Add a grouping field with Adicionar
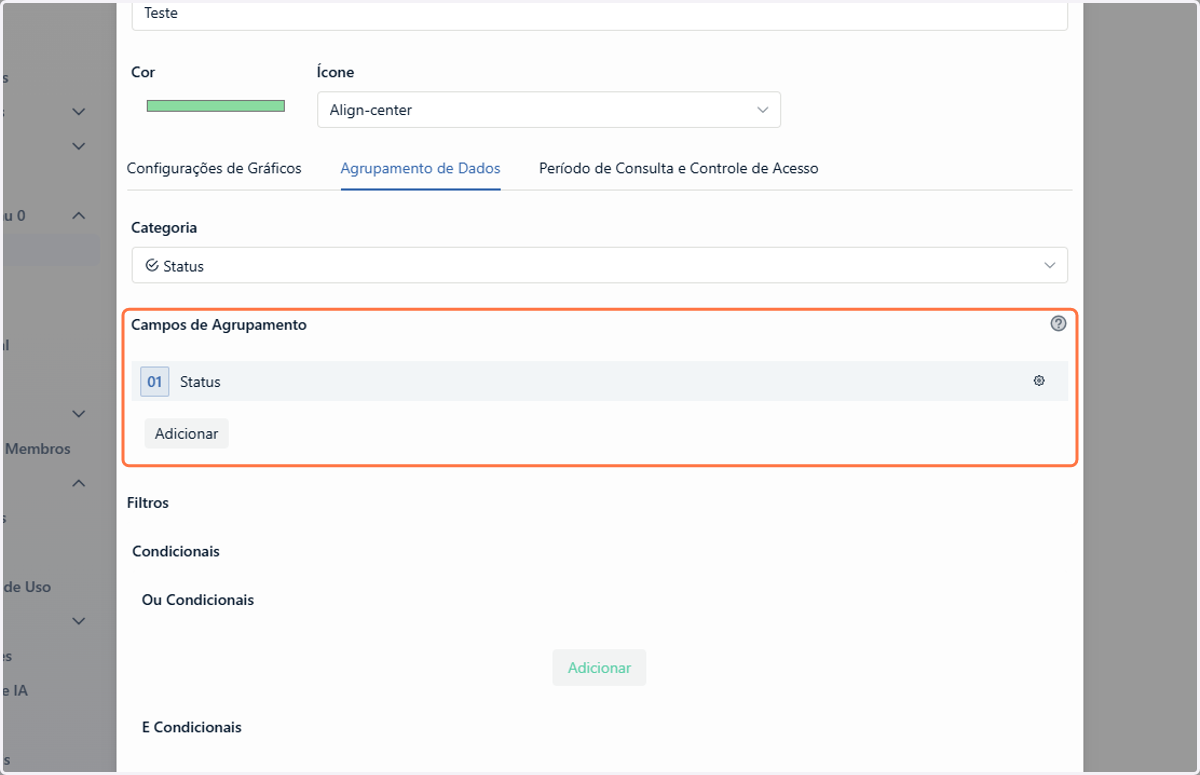1200x775 pixels. coord(187,434)
